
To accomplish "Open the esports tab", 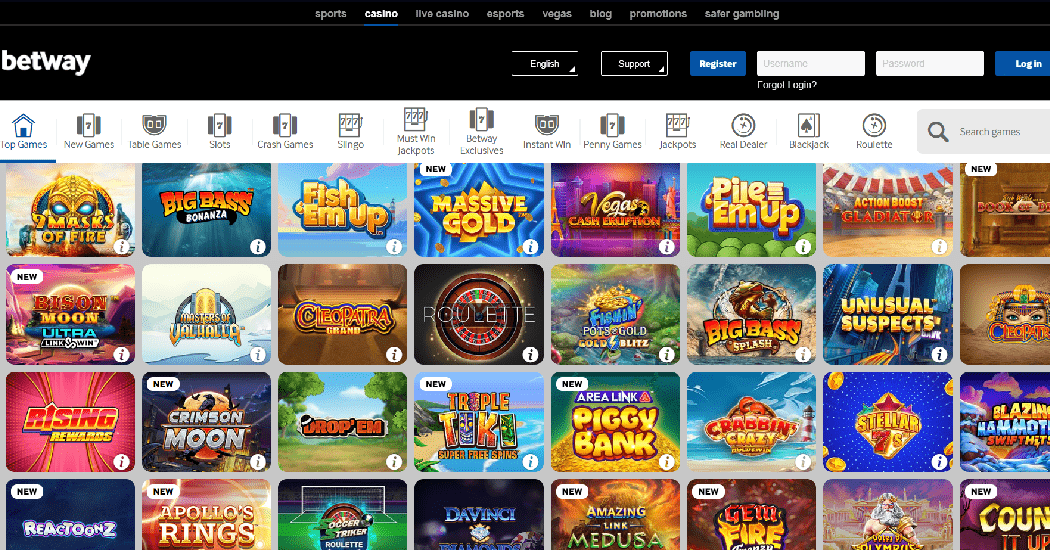I will pyautogui.click(x=506, y=13).
